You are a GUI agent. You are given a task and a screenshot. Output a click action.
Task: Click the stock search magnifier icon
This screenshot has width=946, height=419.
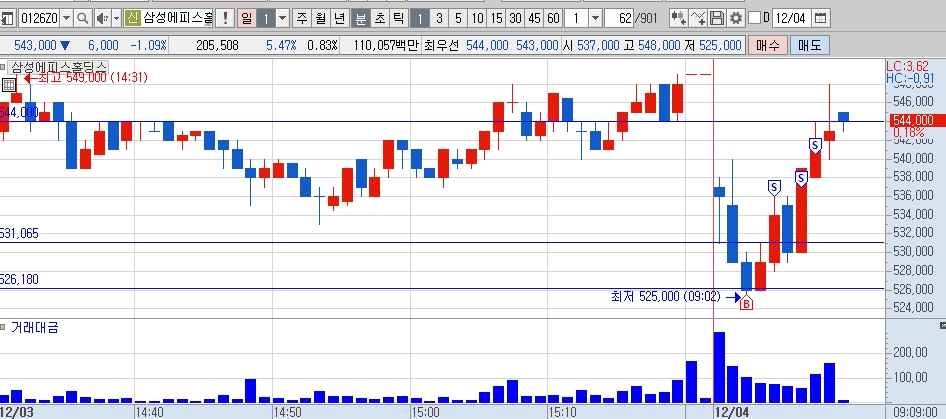pyautogui.click(x=83, y=18)
